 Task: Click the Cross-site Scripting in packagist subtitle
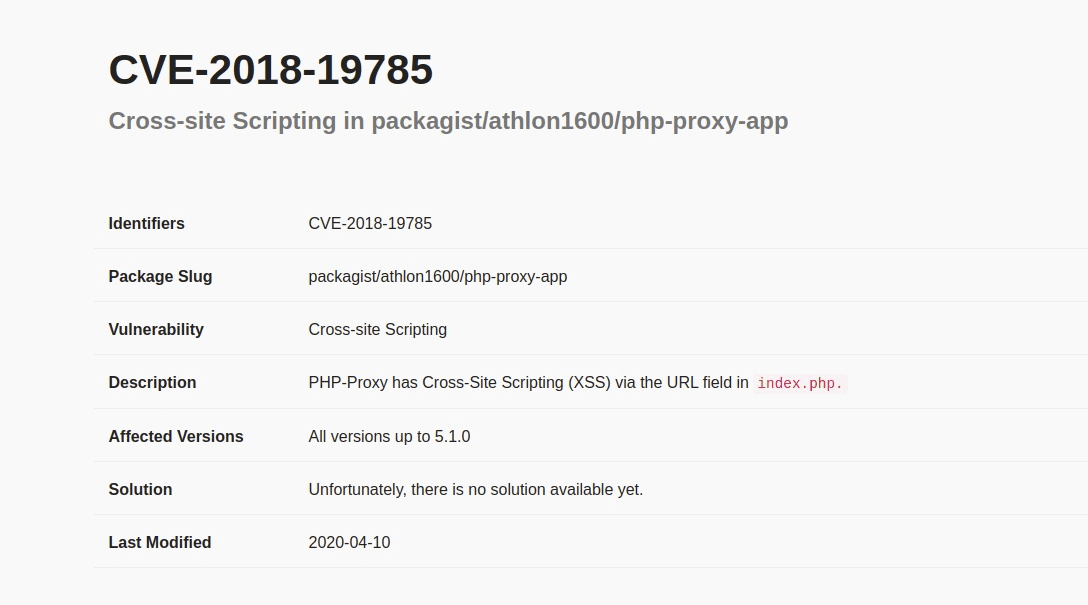point(448,121)
